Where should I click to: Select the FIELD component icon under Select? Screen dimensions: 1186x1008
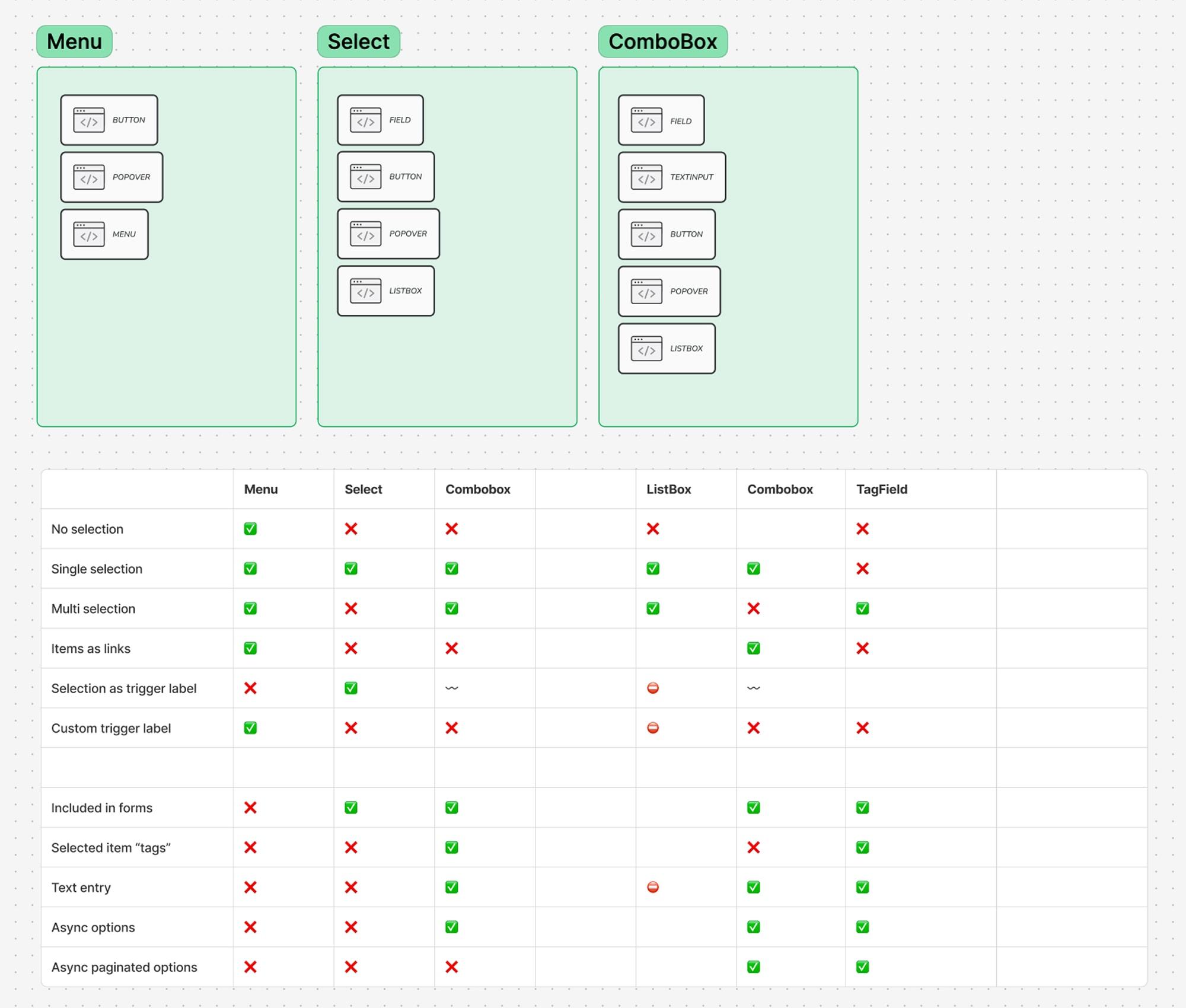365,120
